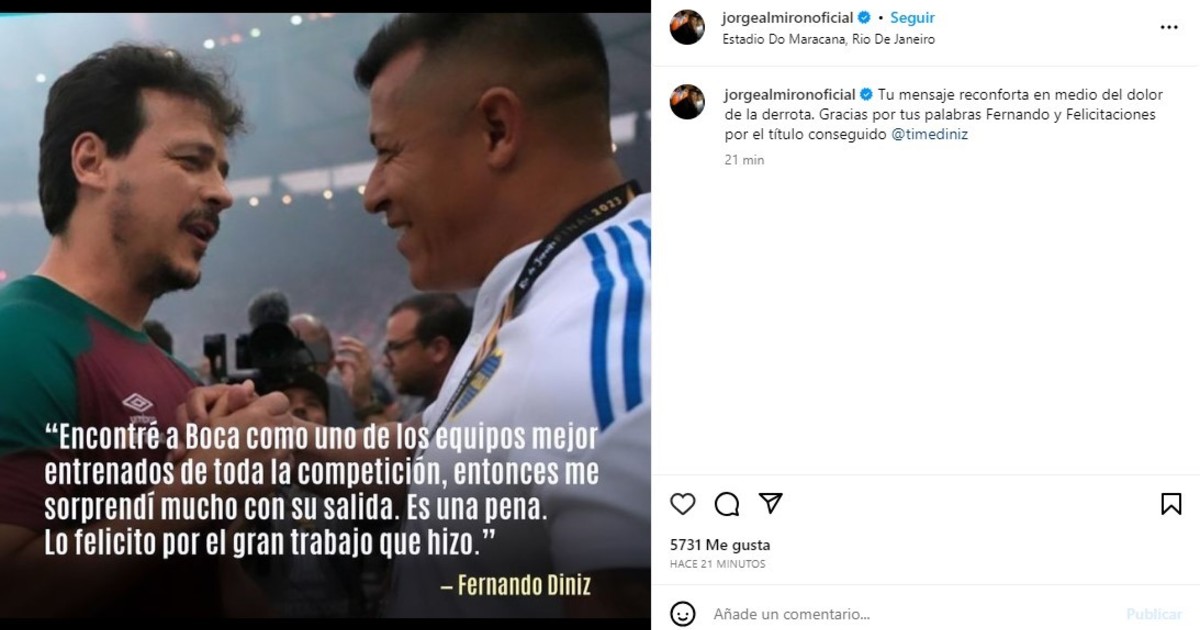The image size is (1200, 630).
Task: Click the caption profile avatar
Action: (687, 102)
